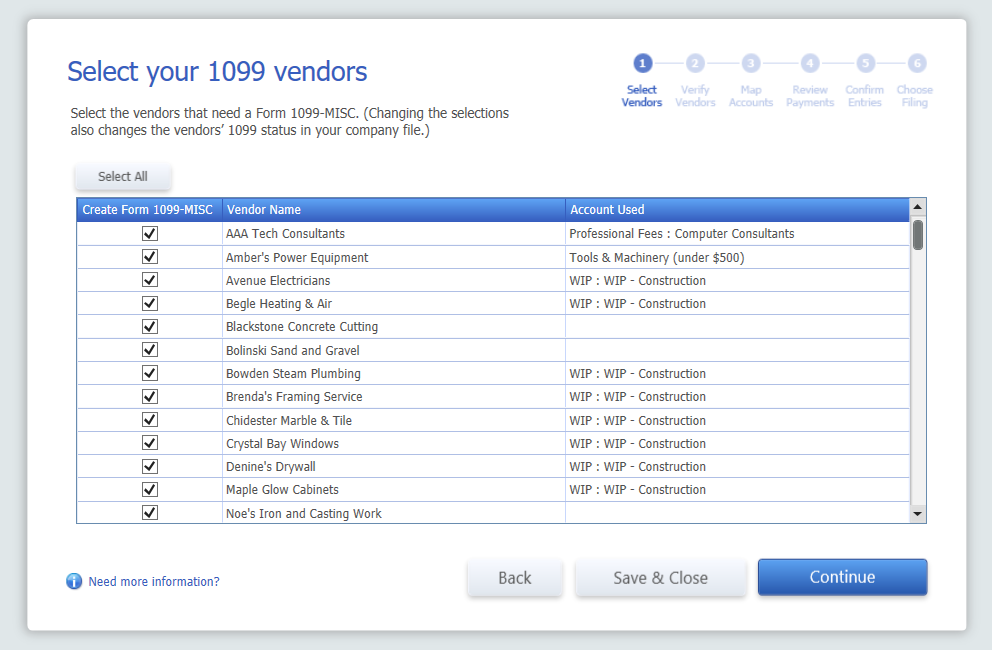Select Noe's Iron and Casting Work name
992x650 pixels.
pos(304,513)
